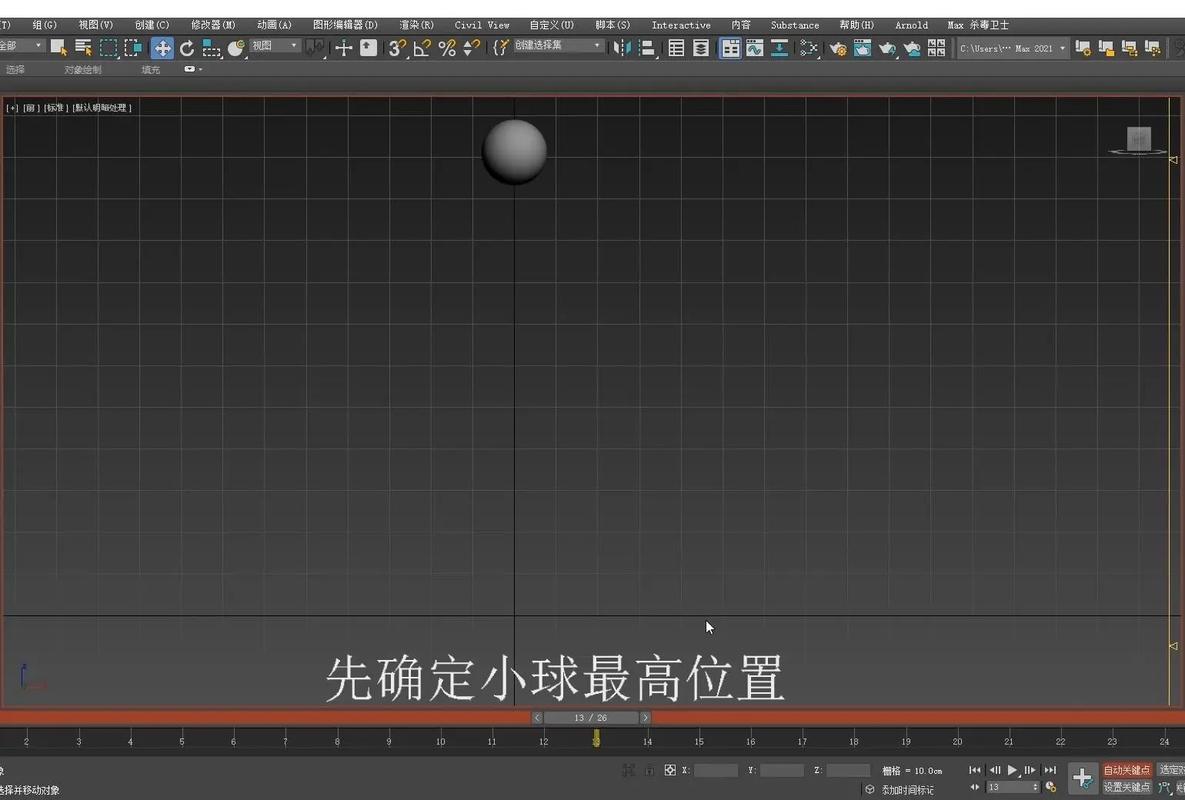Open the 渲染(R) menu
This screenshot has height=800, width=1185.
coord(416,25)
